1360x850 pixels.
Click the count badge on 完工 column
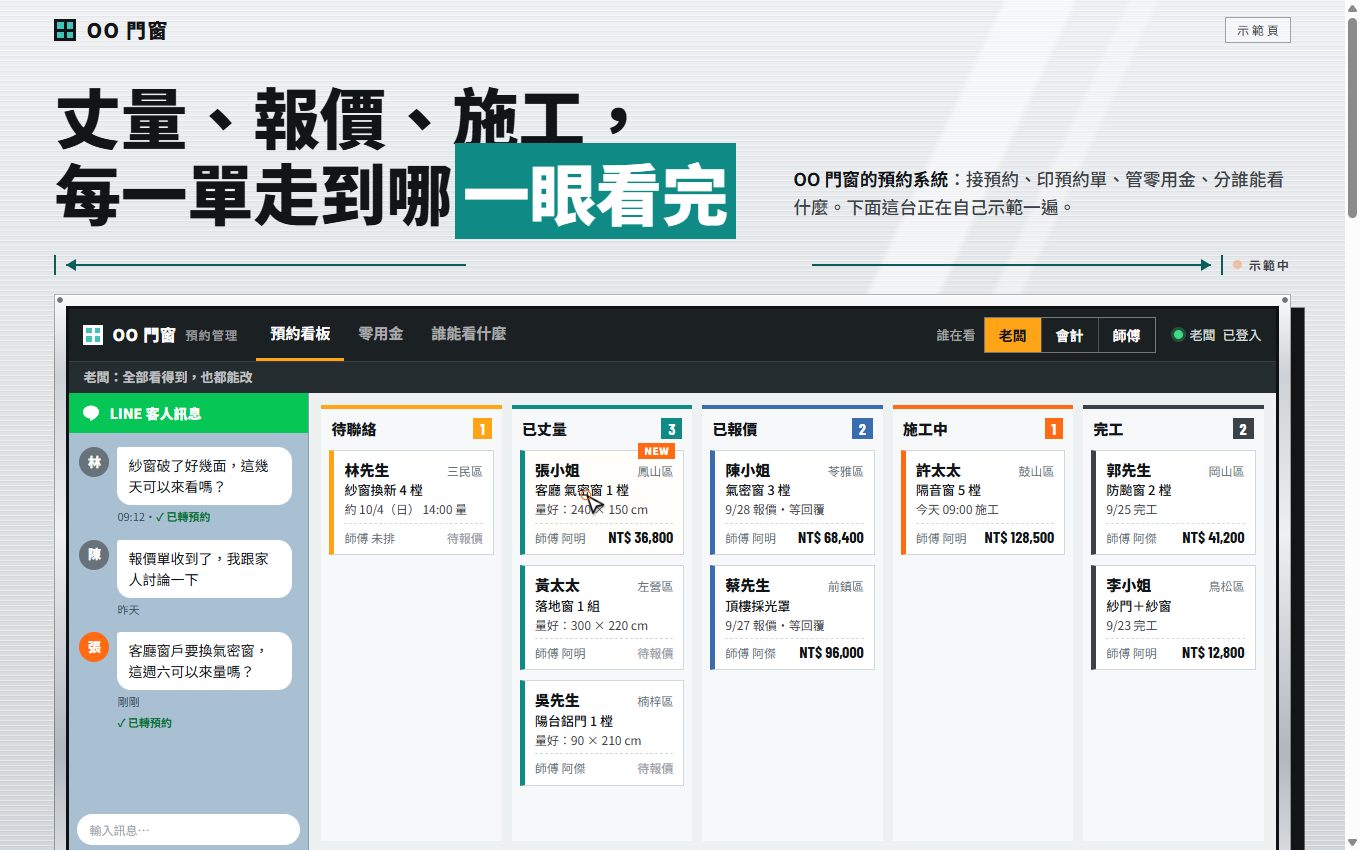click(1243, 430)
